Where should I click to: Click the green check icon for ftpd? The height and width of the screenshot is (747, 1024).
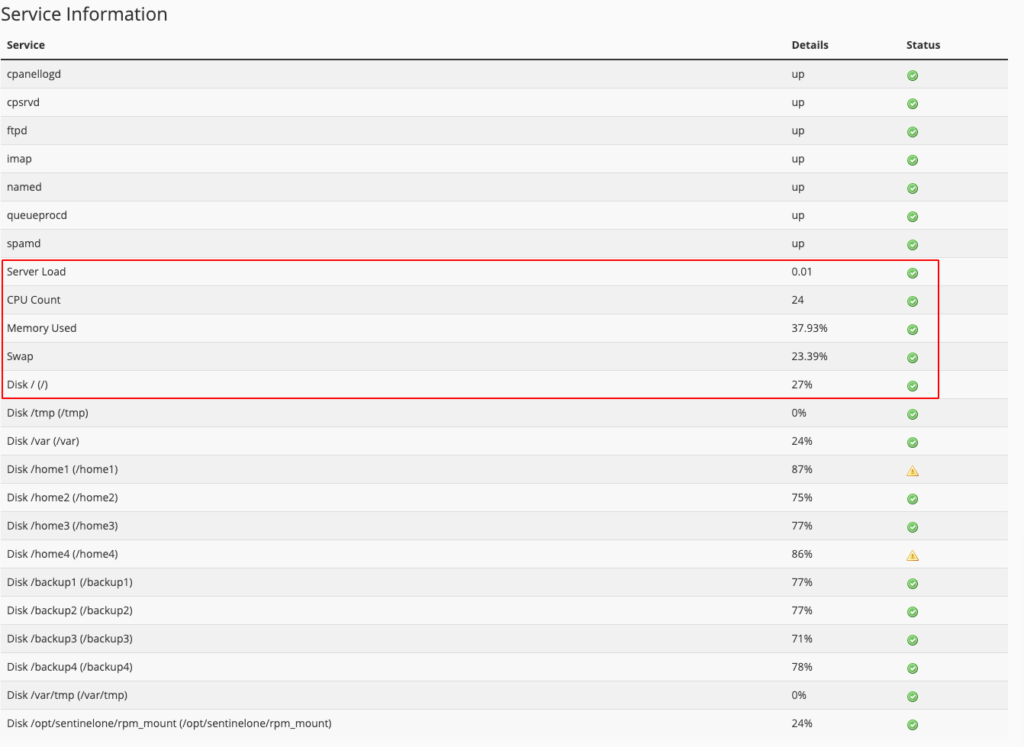[912, 132]
